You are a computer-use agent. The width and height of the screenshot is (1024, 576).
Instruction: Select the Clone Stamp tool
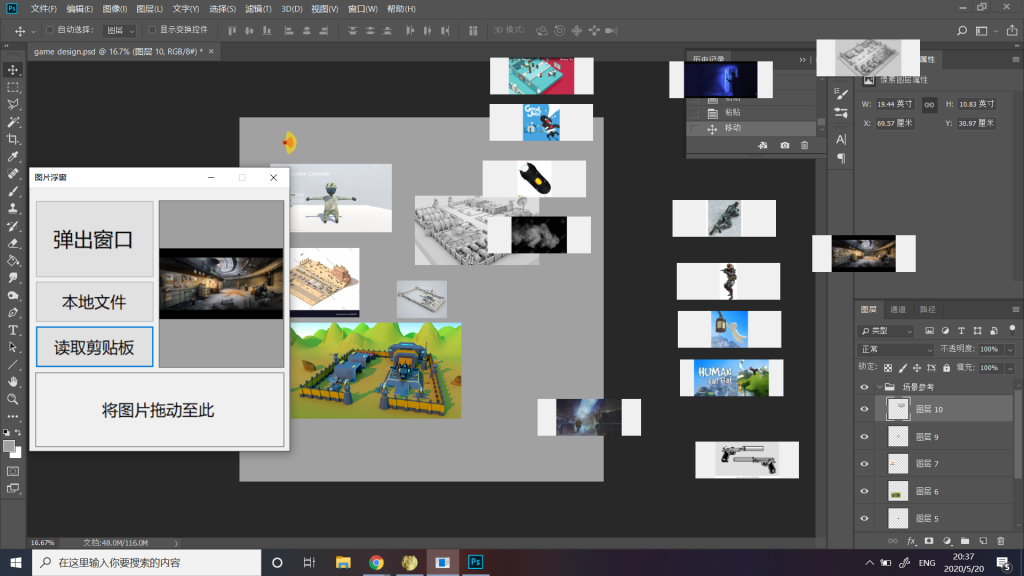[x=12, y=208]
